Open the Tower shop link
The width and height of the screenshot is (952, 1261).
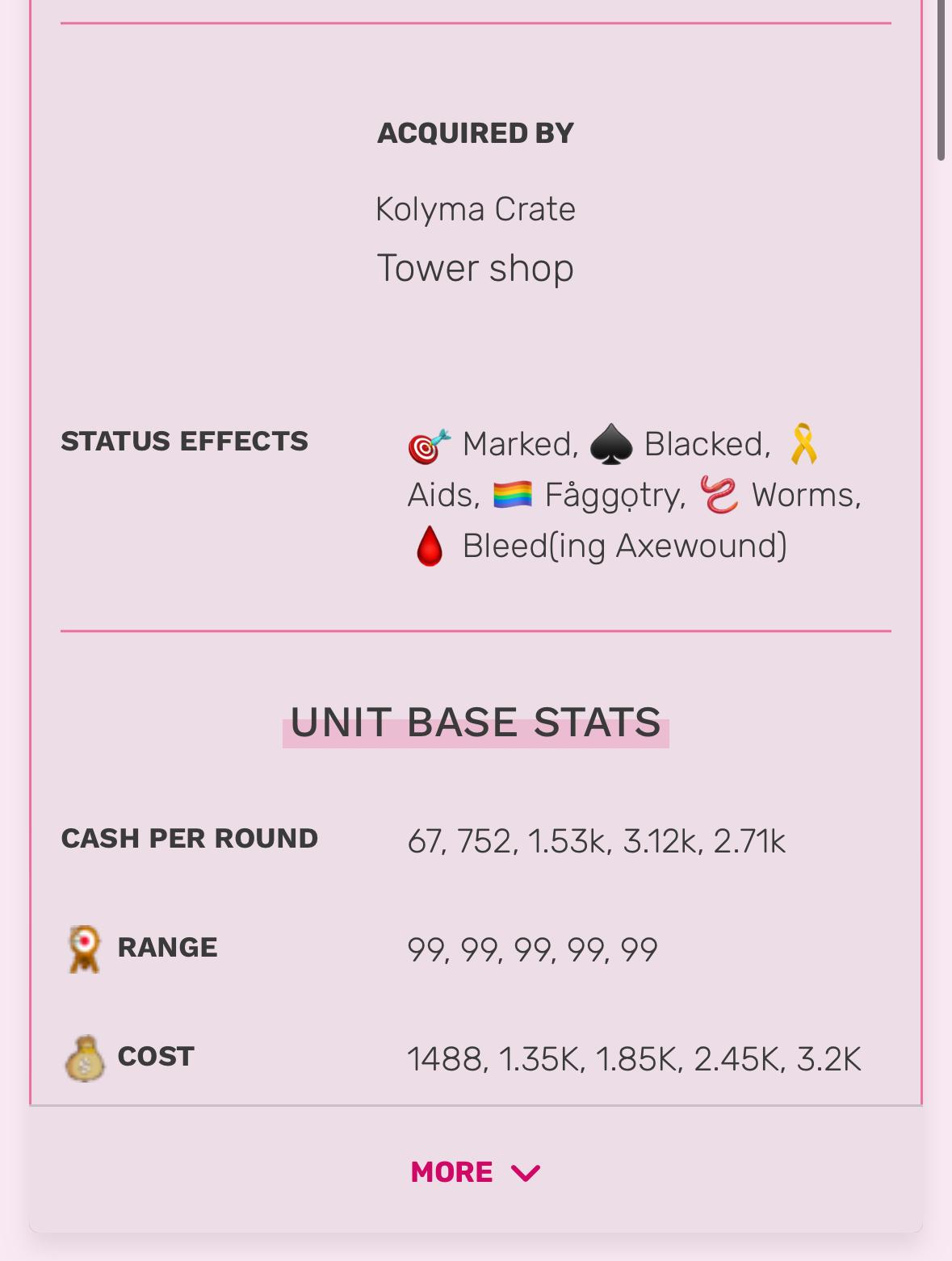[x=476, y=268]
